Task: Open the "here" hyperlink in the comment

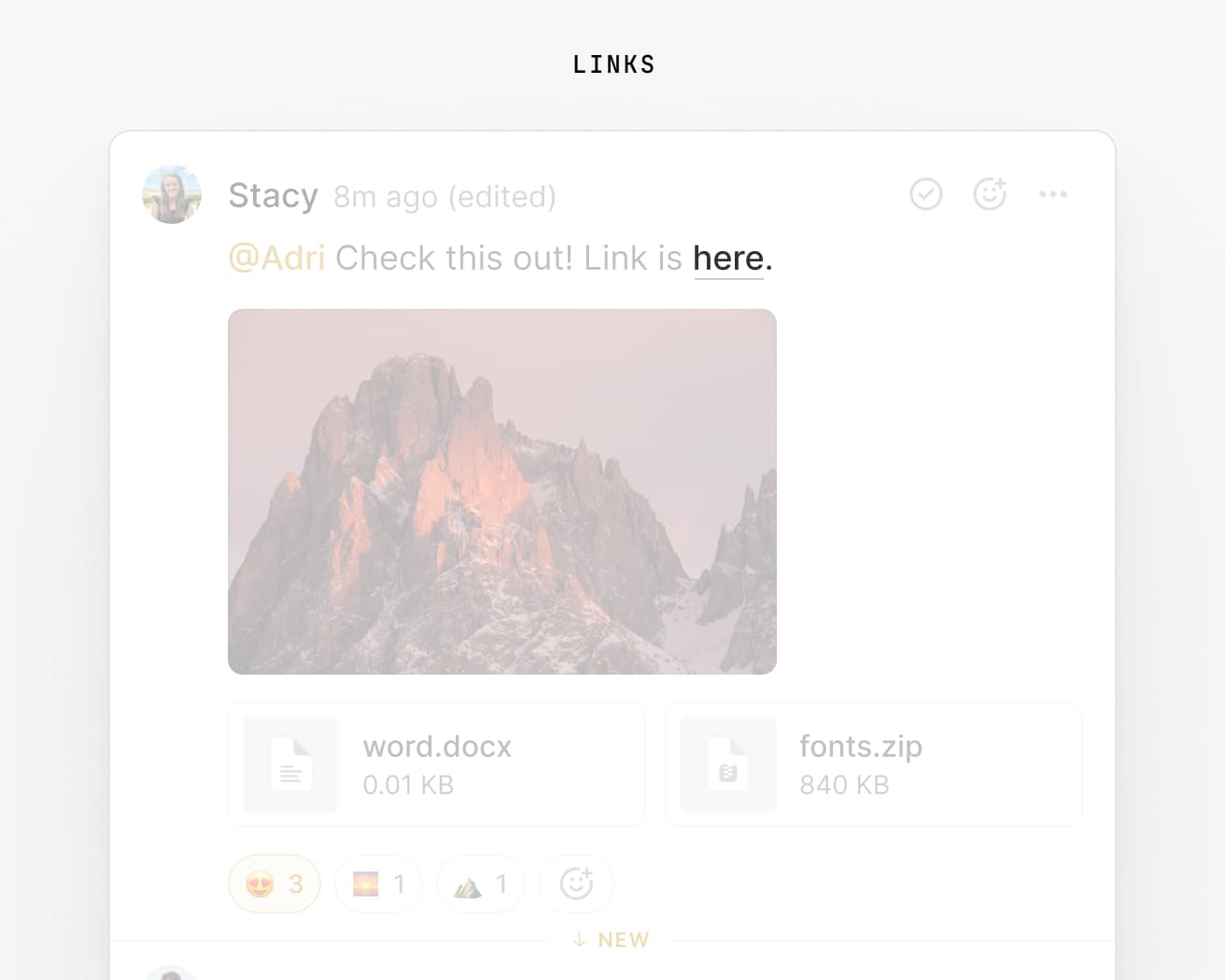Action: 728,259
